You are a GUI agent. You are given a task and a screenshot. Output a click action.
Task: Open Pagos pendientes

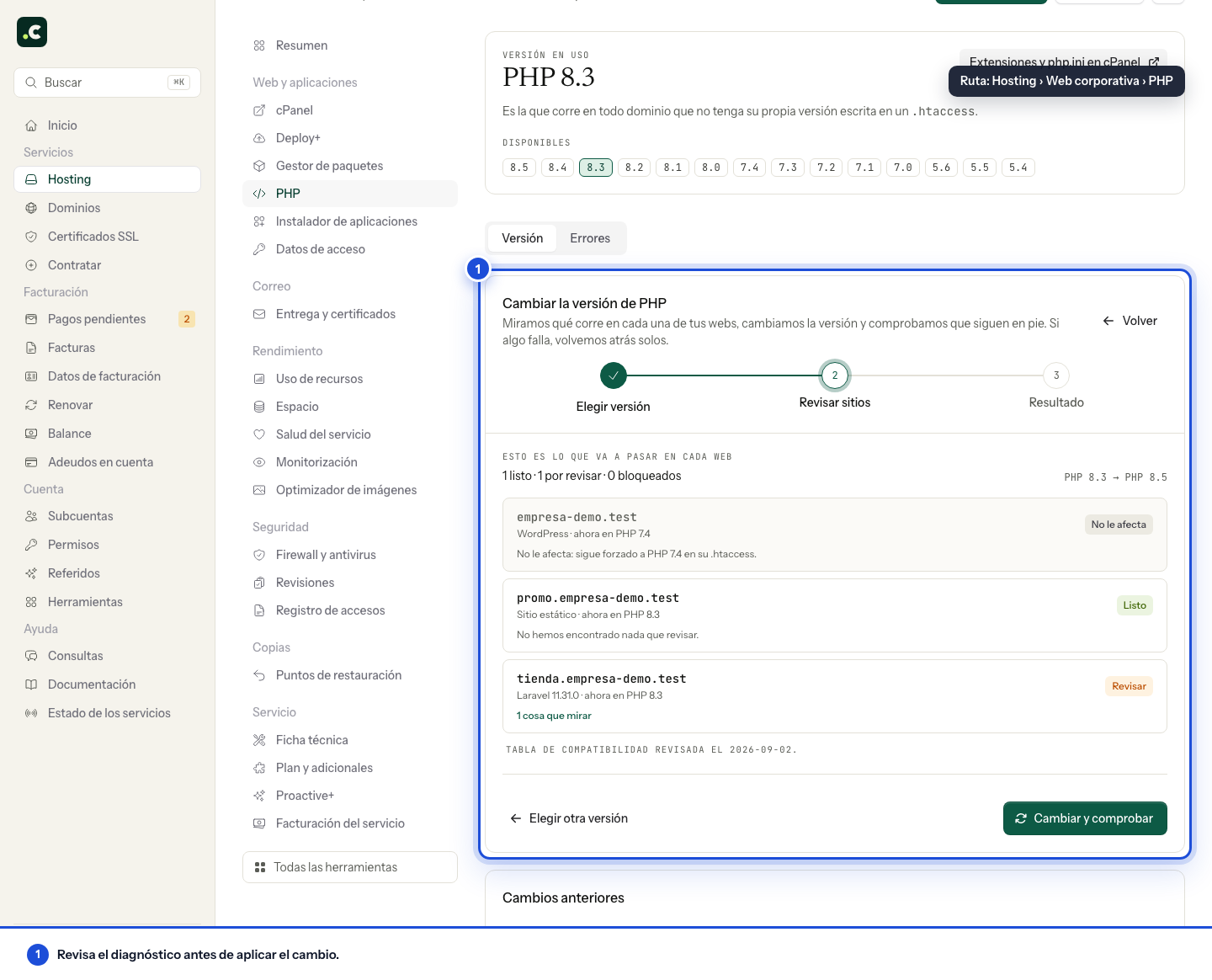point(107,319)
